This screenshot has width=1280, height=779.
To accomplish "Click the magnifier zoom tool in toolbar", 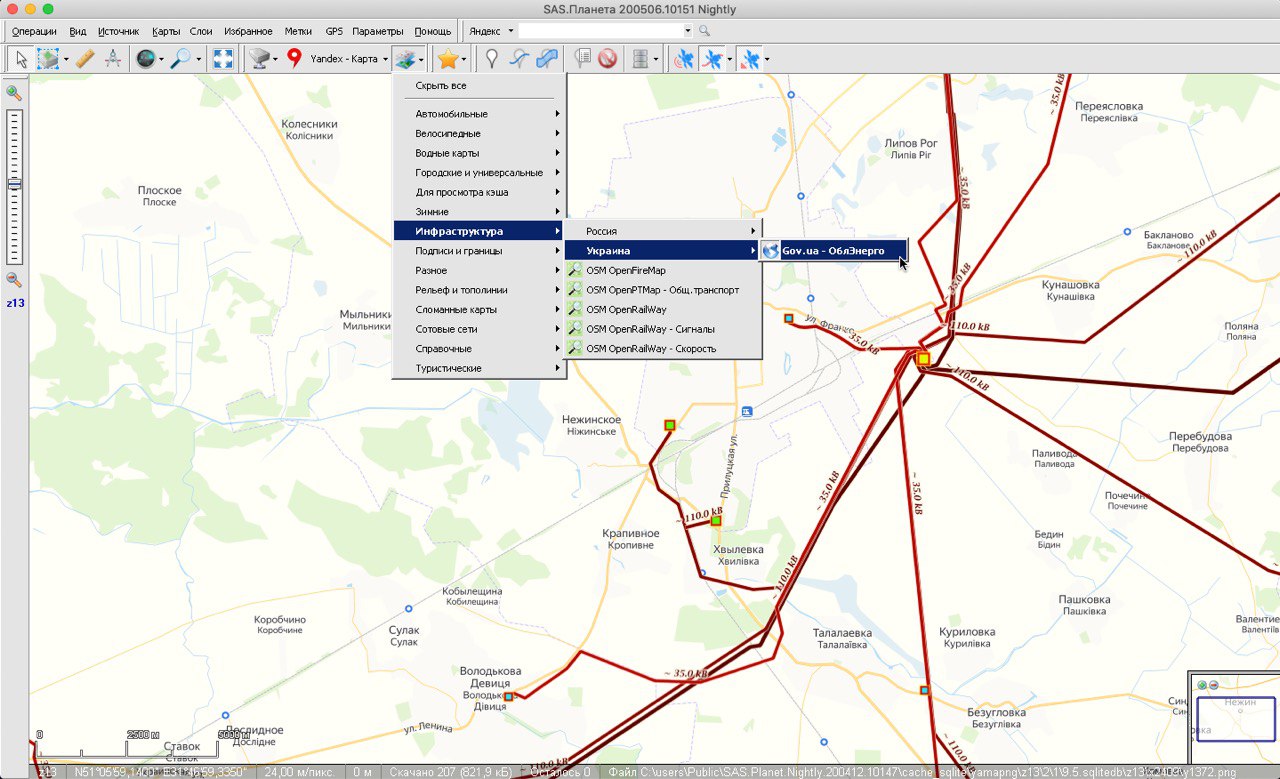I will (181, 59).
